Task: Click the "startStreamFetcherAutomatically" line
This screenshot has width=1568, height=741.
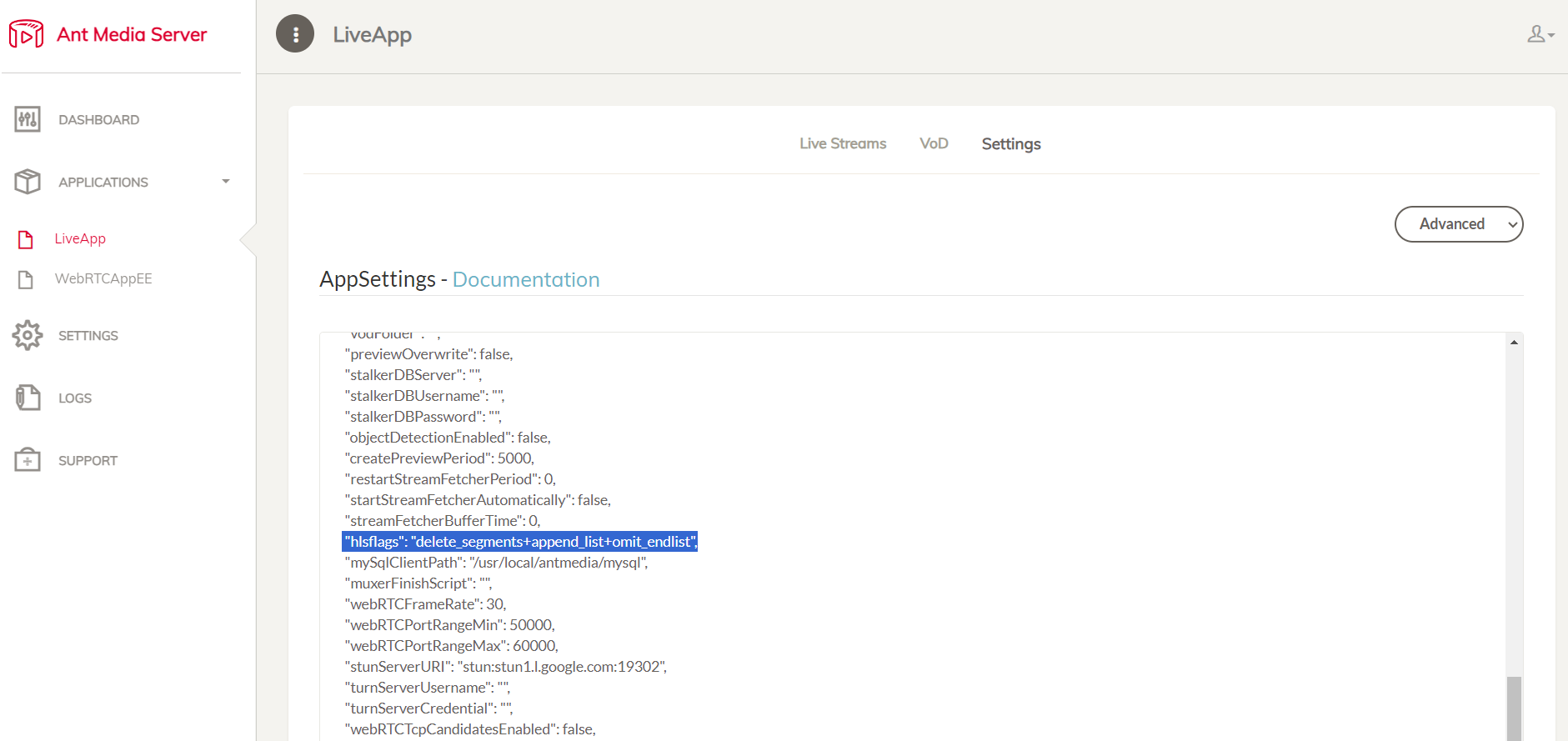Action: tap(478, 500)
